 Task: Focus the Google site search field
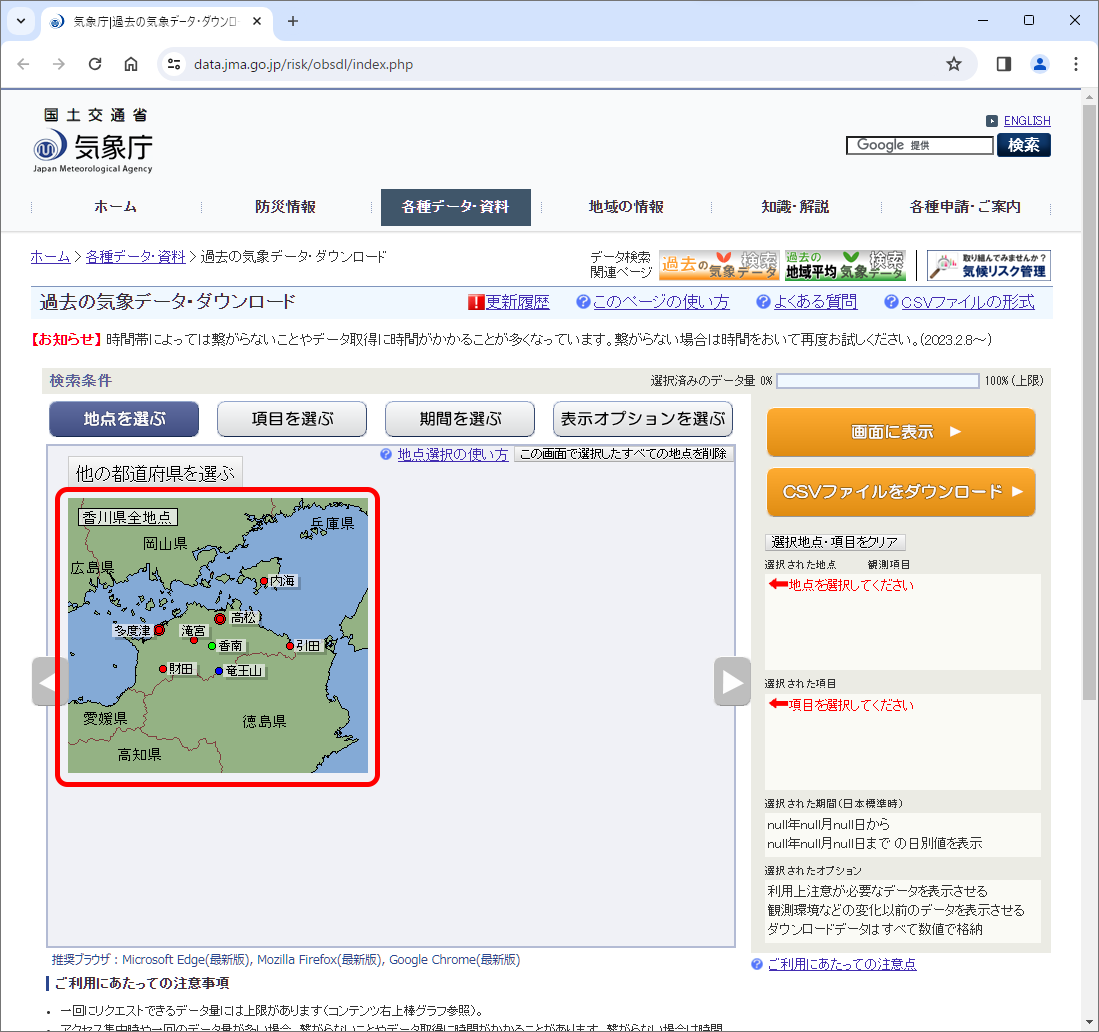click(920, 145)
